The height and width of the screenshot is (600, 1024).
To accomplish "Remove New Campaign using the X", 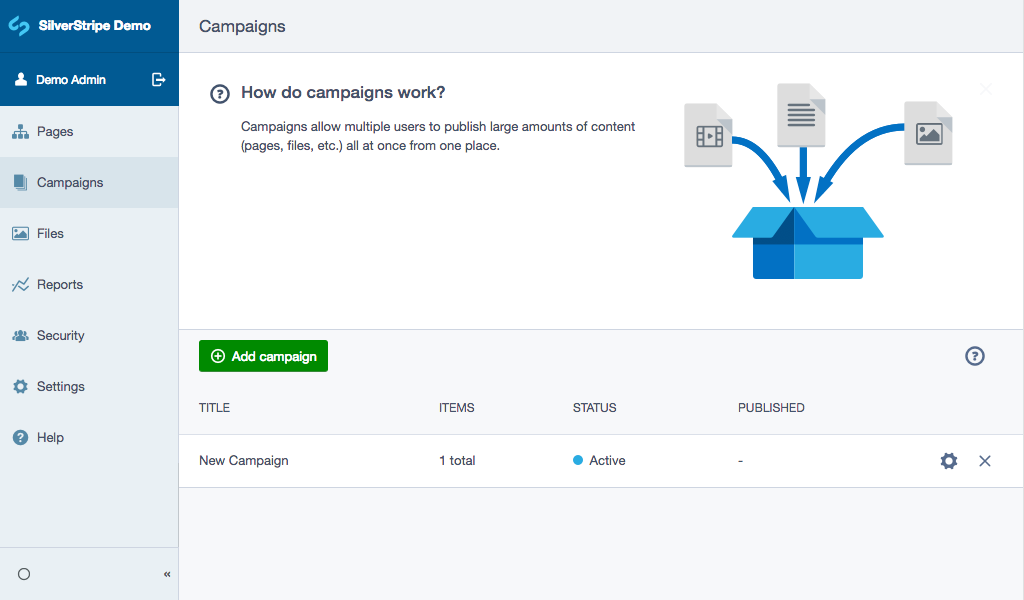I will coord(985,461).
